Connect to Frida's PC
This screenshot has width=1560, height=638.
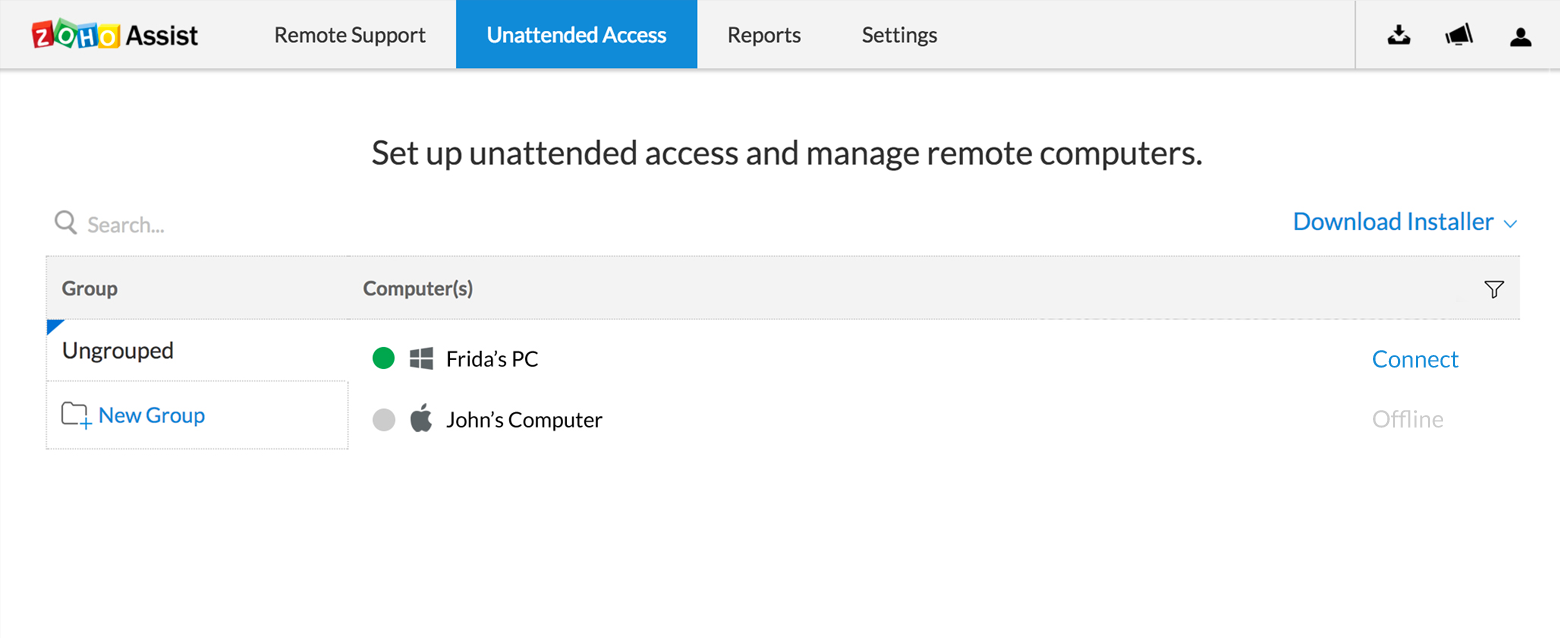[1415, 359]
